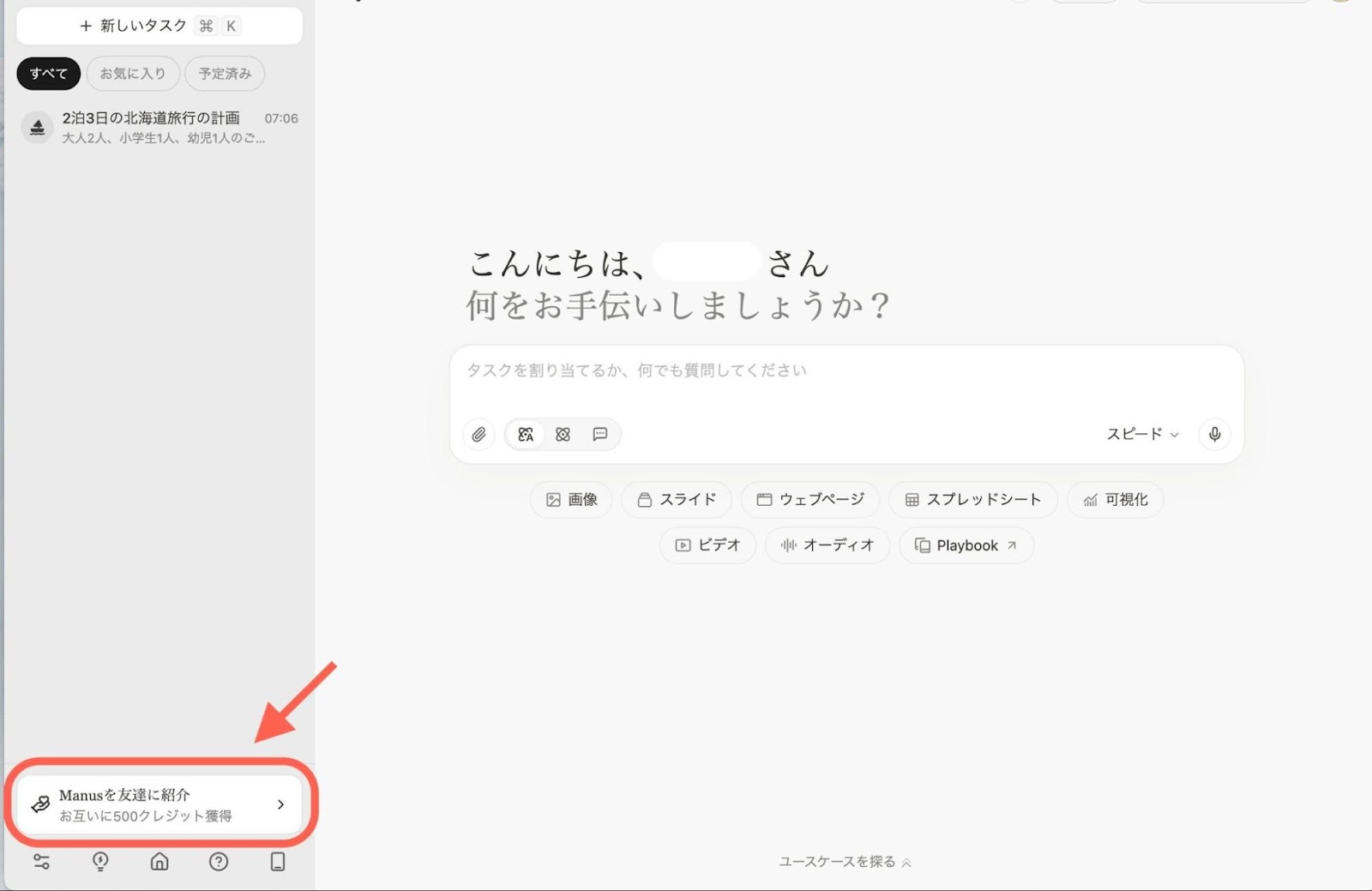Select the 予定済み filter tab
The image size is (1372, 891).
225,74
